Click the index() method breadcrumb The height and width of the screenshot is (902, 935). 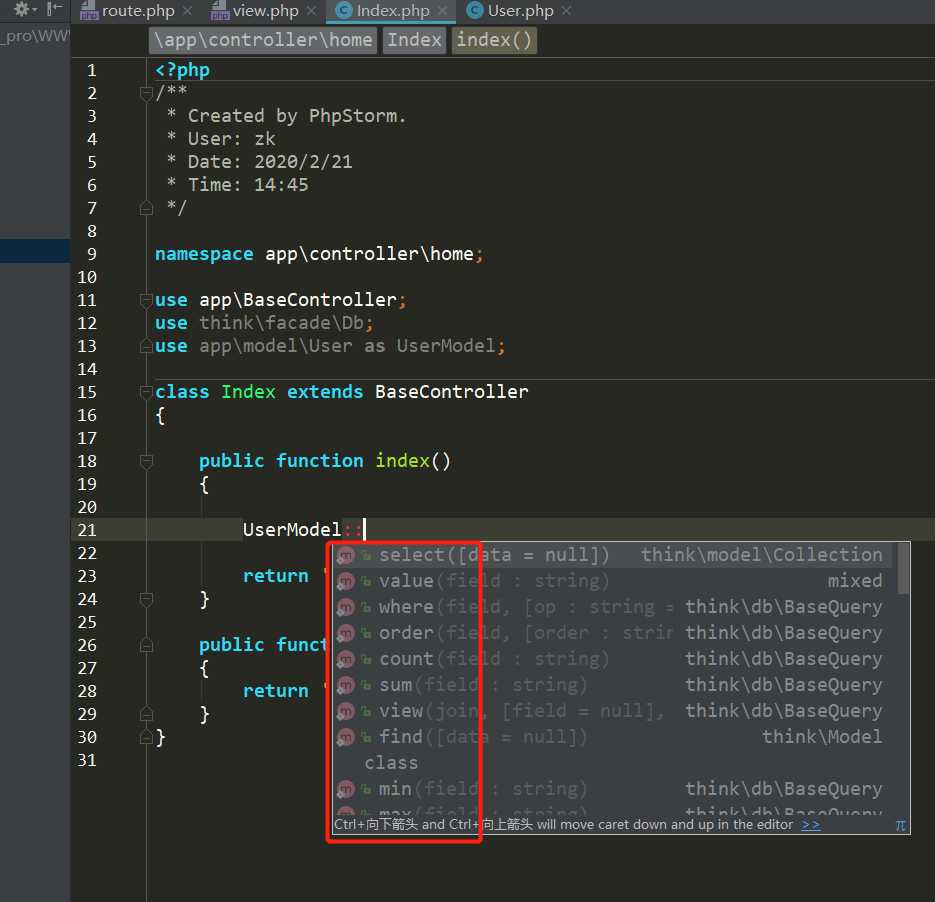(494, 40)
